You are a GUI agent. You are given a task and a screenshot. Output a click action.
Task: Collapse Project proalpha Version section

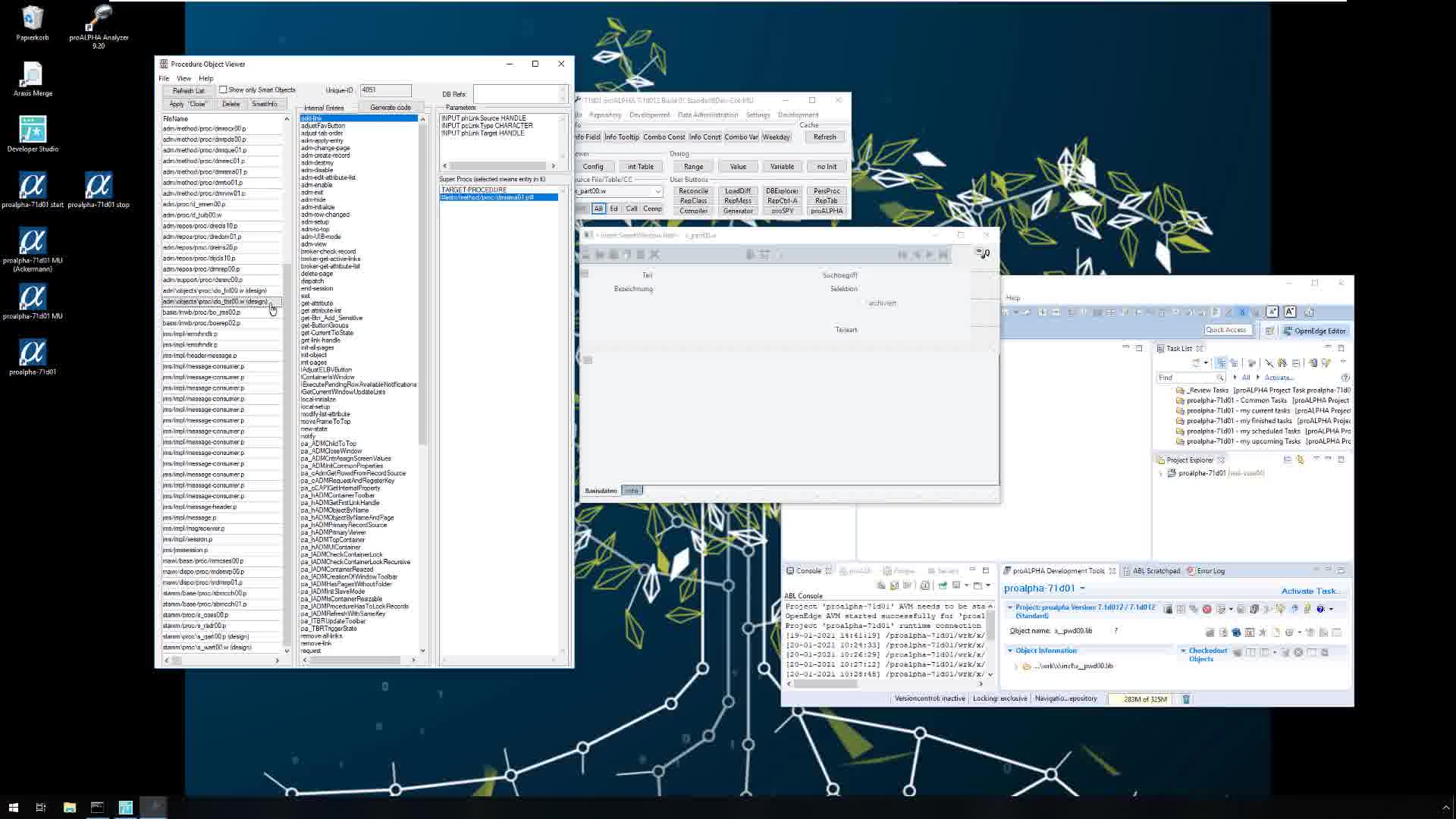tap(1010, 607)
